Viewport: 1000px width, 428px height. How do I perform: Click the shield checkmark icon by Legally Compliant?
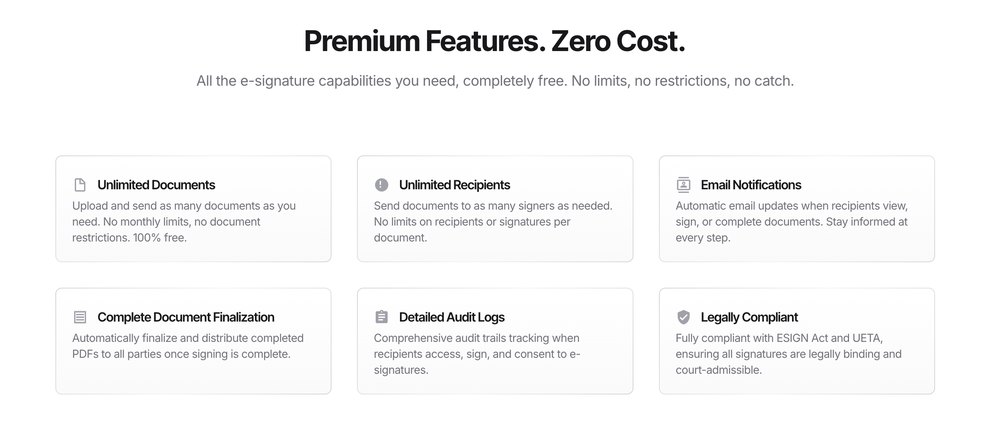tap(683, 317)
